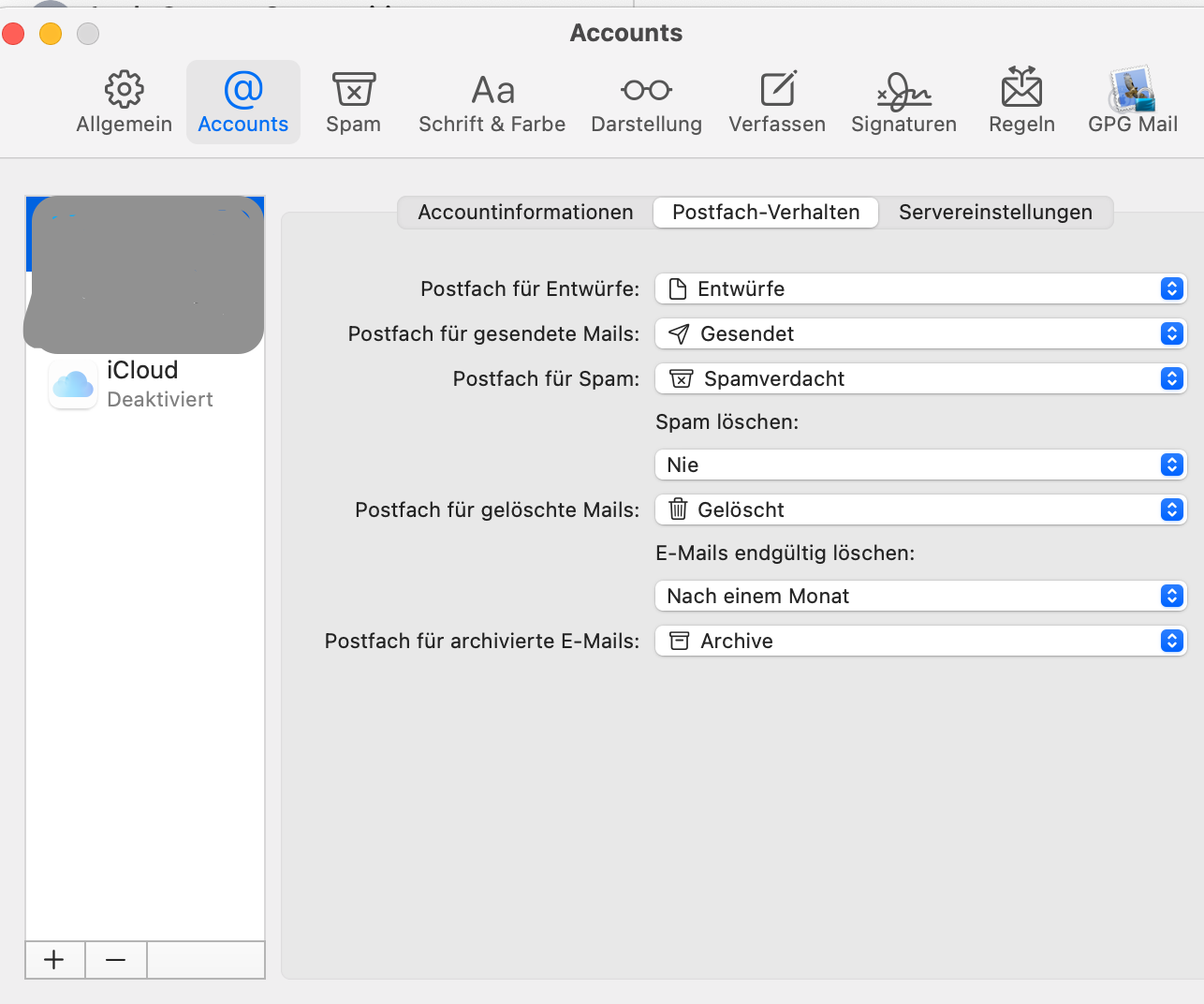Image resolution: width=1204 pixels, height=1004 pixels.
Task: Open the Signaturen preferences pane
Action: click(x=903, y=102)
